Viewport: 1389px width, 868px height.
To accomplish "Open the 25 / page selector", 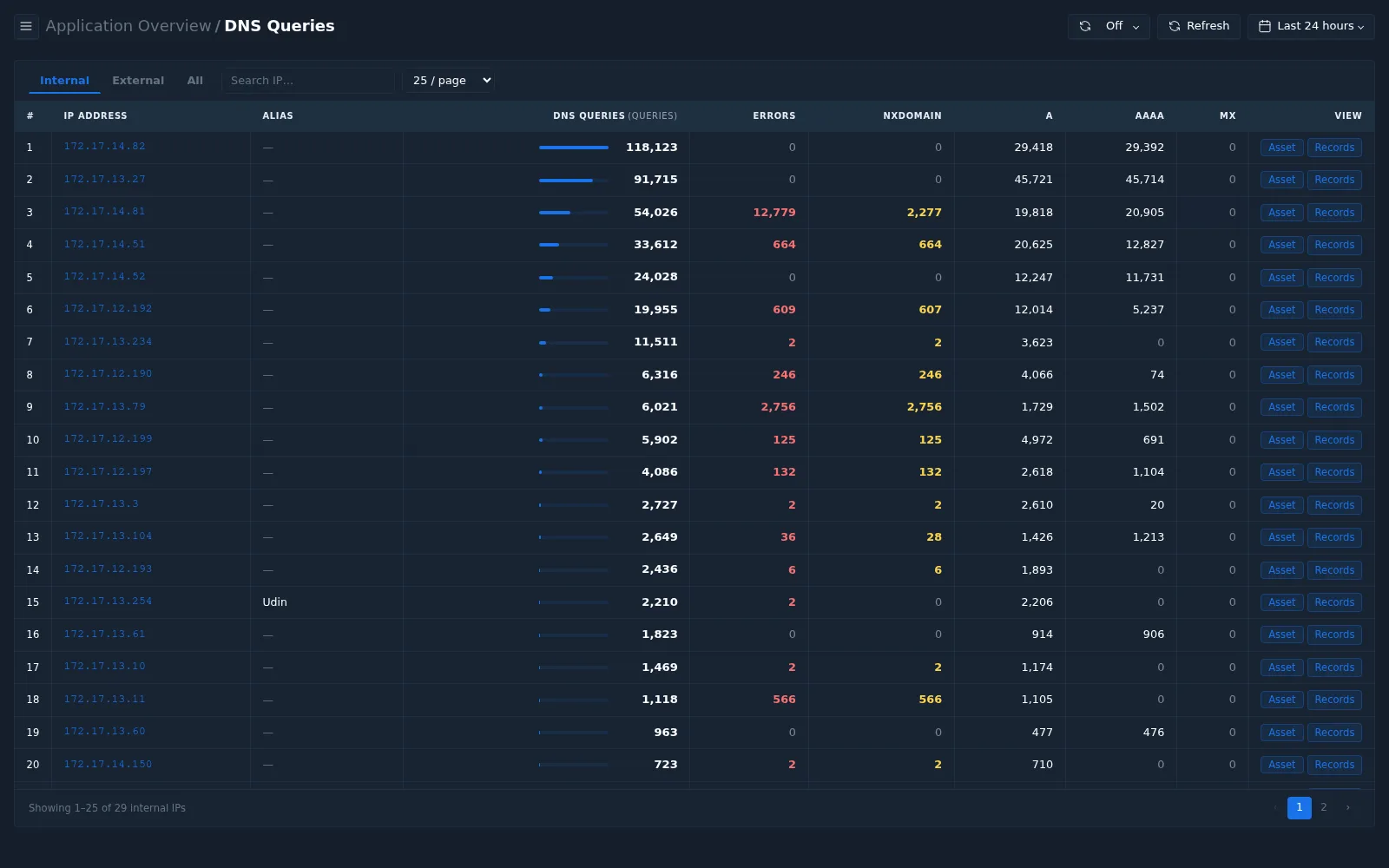I will click(x=448, y=81).
